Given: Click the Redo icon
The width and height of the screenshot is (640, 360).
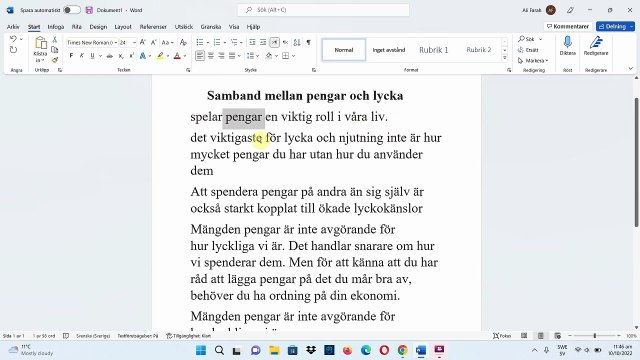Looking at the screenshot, I should [x=13, y=50].
